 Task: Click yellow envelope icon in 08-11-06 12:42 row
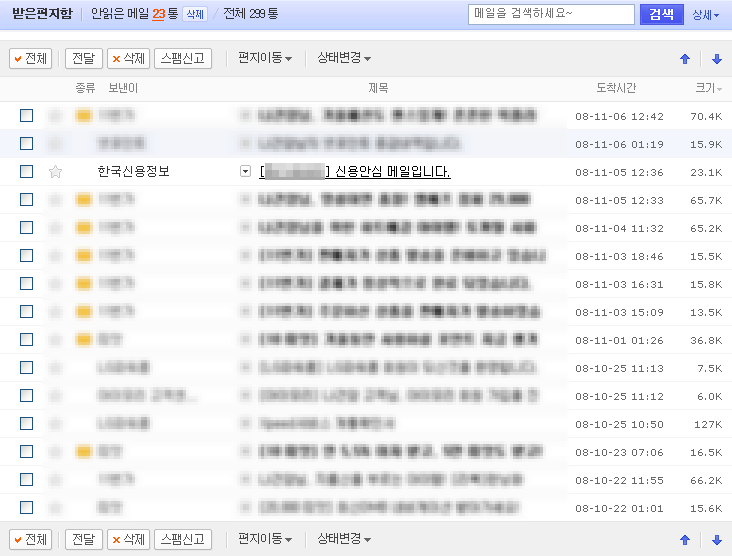coord(84,115)
